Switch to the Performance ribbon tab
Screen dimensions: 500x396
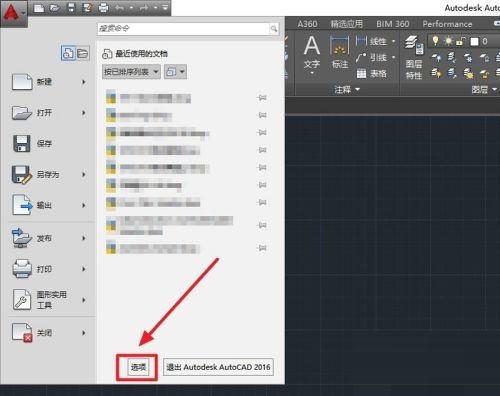click(x=447, y=24)
